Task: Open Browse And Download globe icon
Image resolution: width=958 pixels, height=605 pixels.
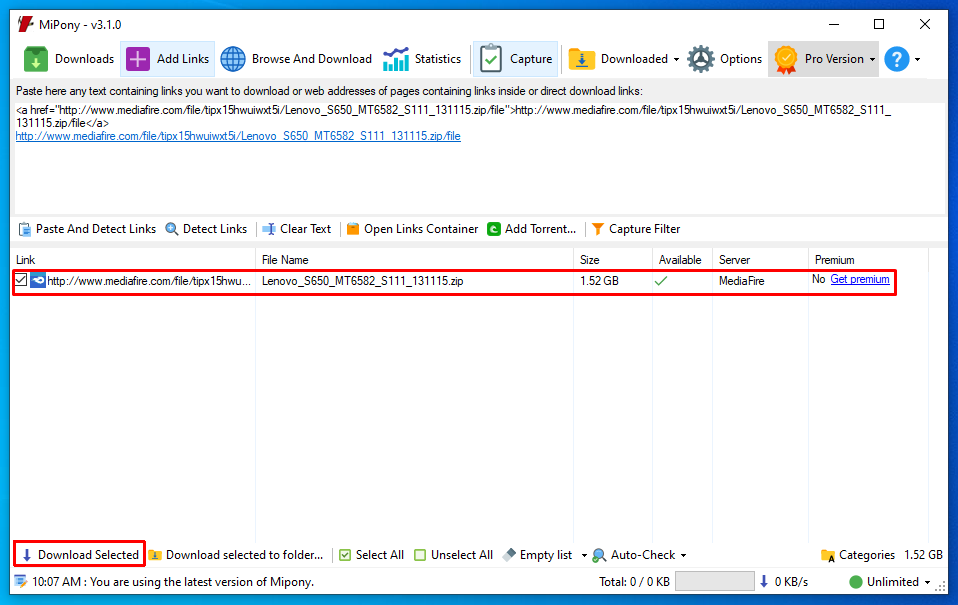Action: pos(233,59)
